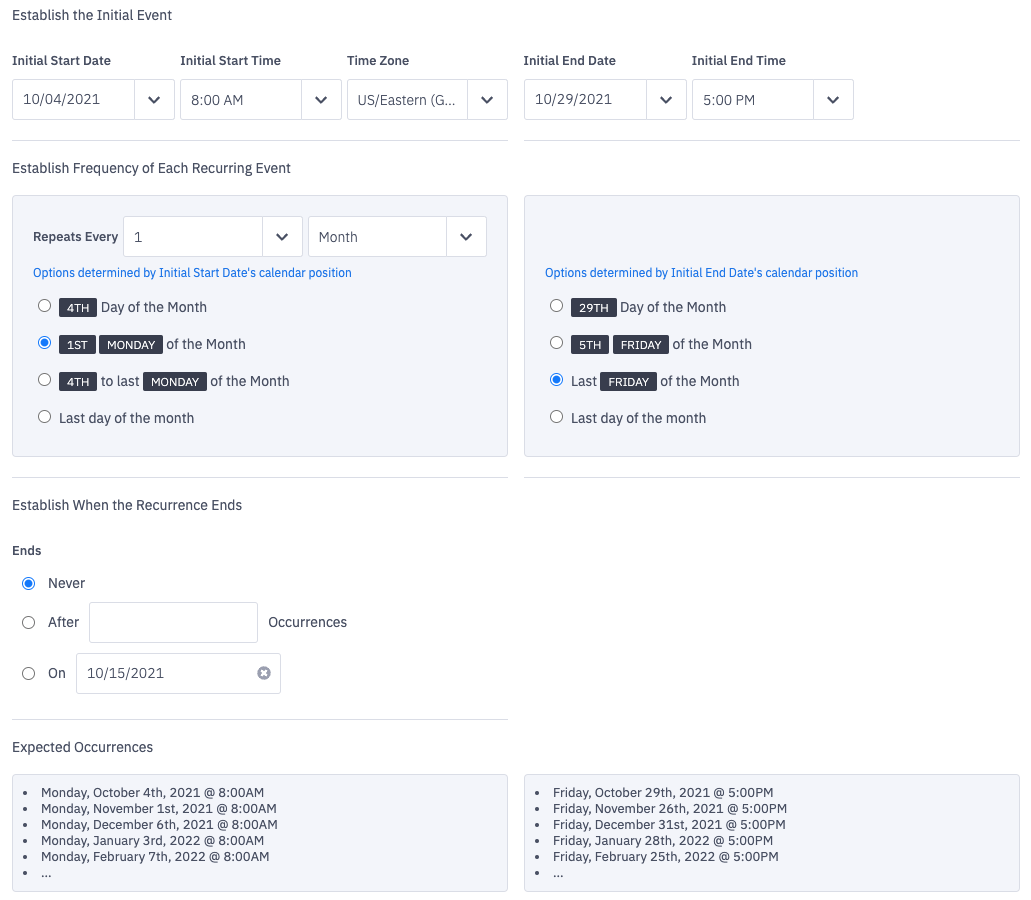Choose 5TH FRIDAY of the Month
This screenshot has width=1031, height=900.
pos(556,343)
